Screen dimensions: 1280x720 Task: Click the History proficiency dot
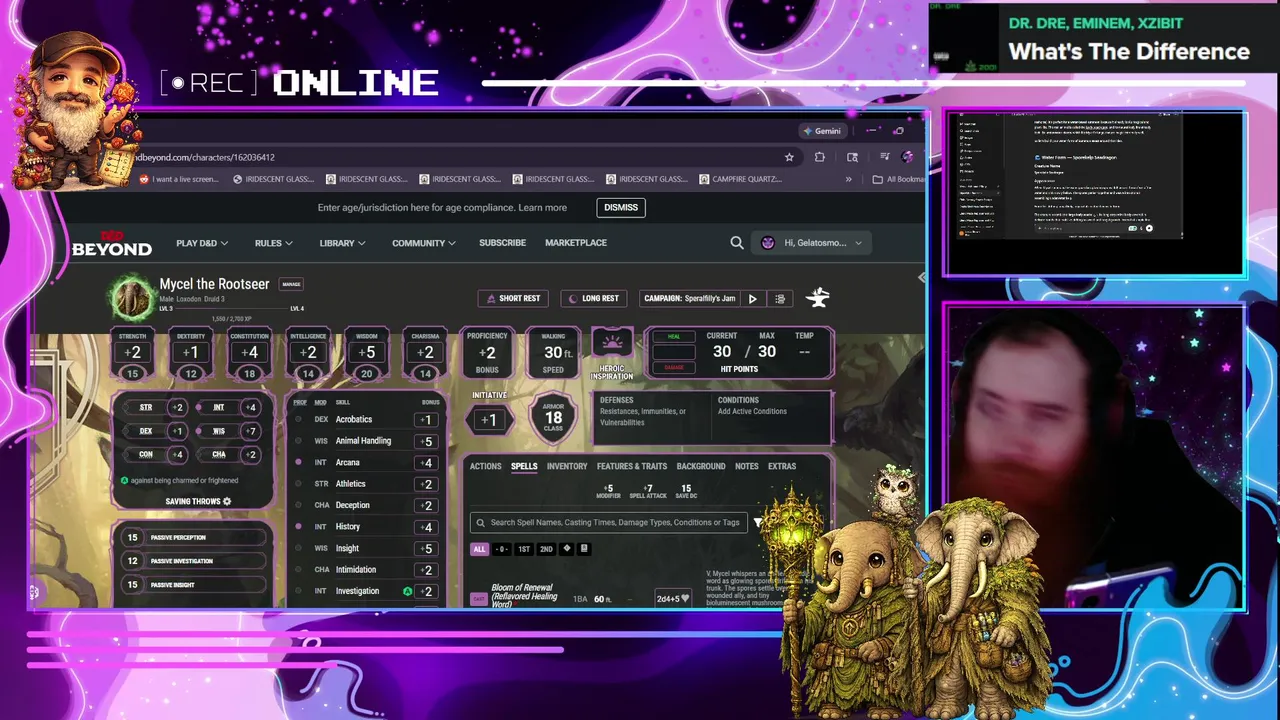298,526
